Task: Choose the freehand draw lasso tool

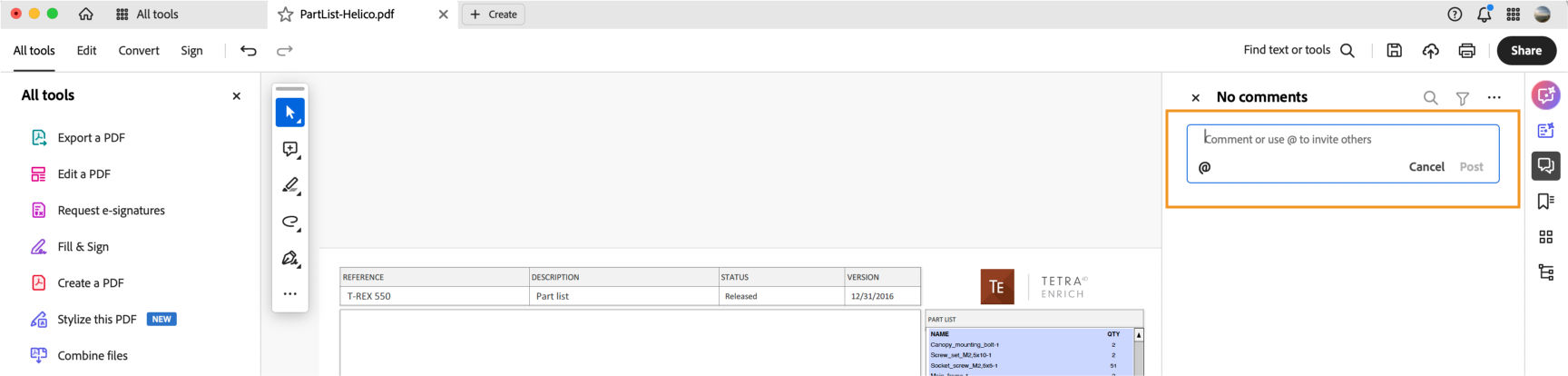Action: (290, 222)
